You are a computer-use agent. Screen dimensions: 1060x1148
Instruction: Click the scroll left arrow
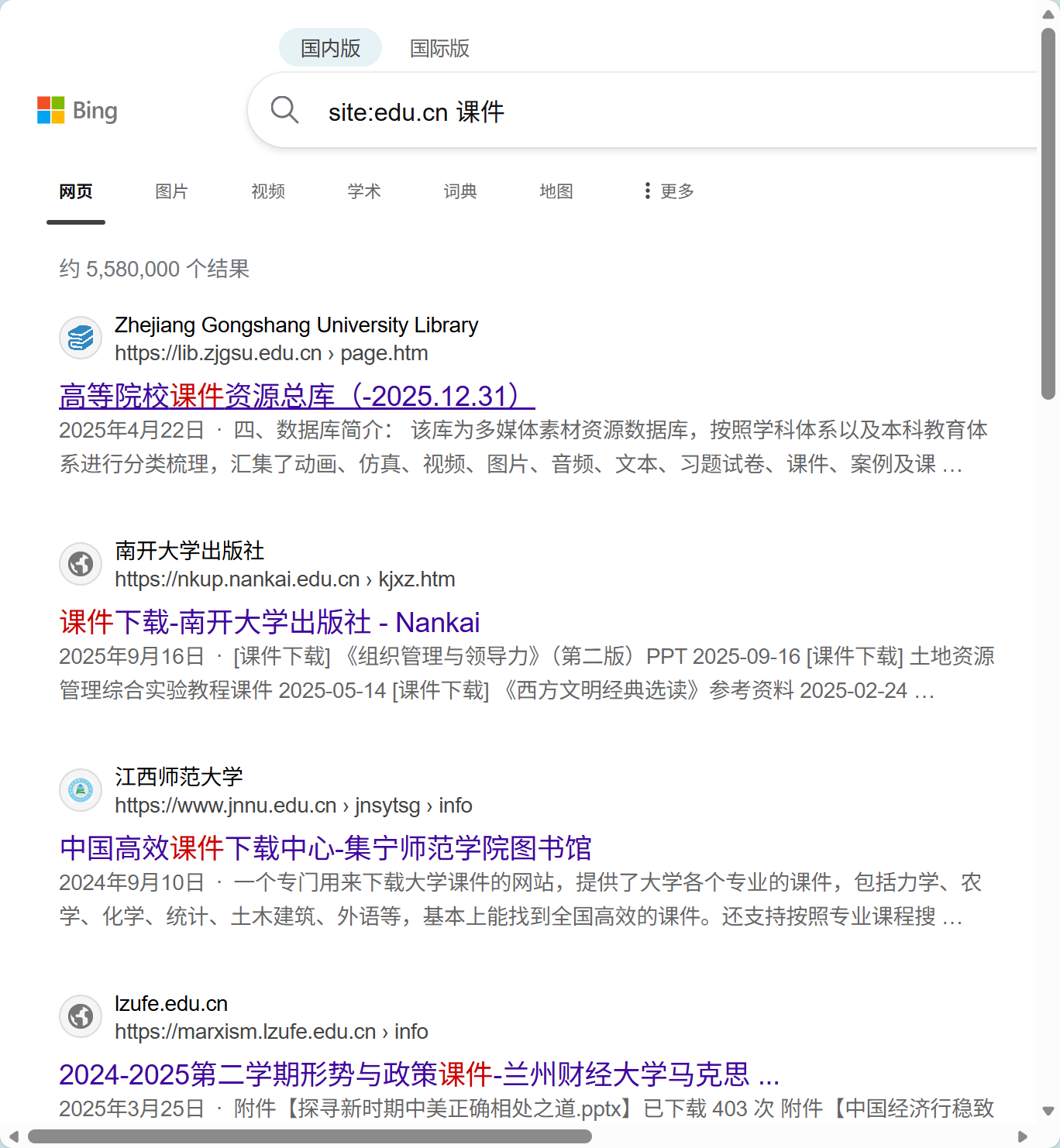(13, 1136)
